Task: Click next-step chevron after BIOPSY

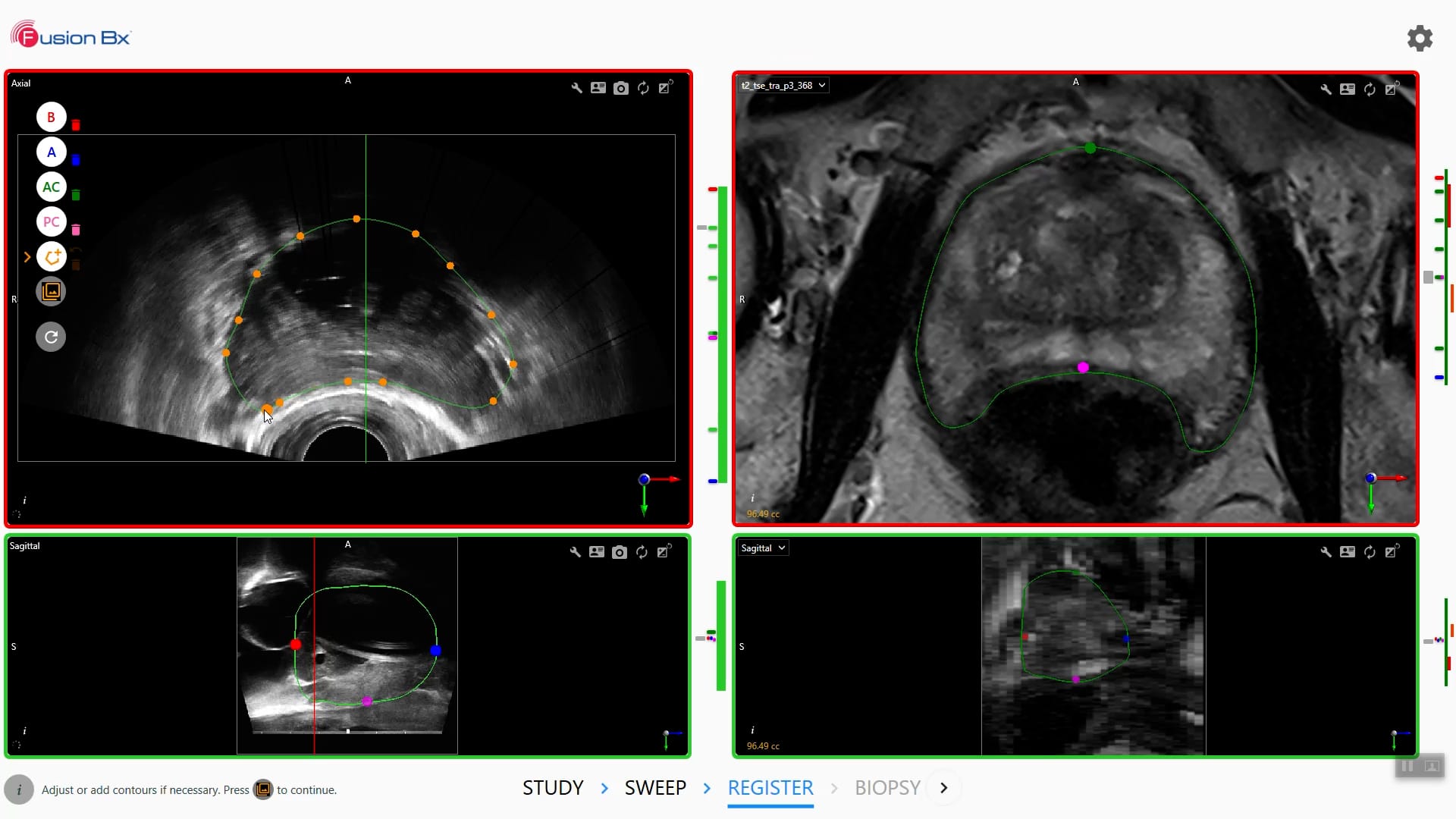Action: click(944, 788)
